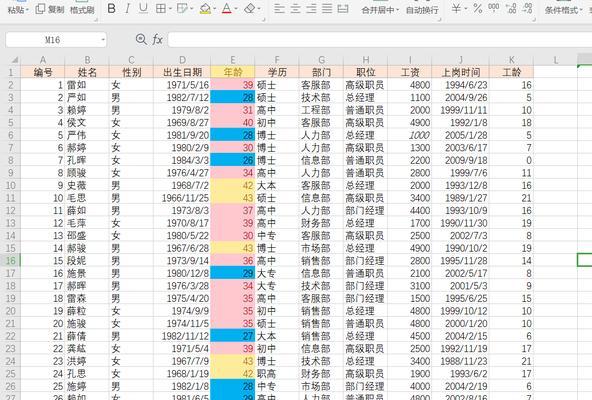
Task: Open the font color dropdown arrow
Action: click(236, 9)
